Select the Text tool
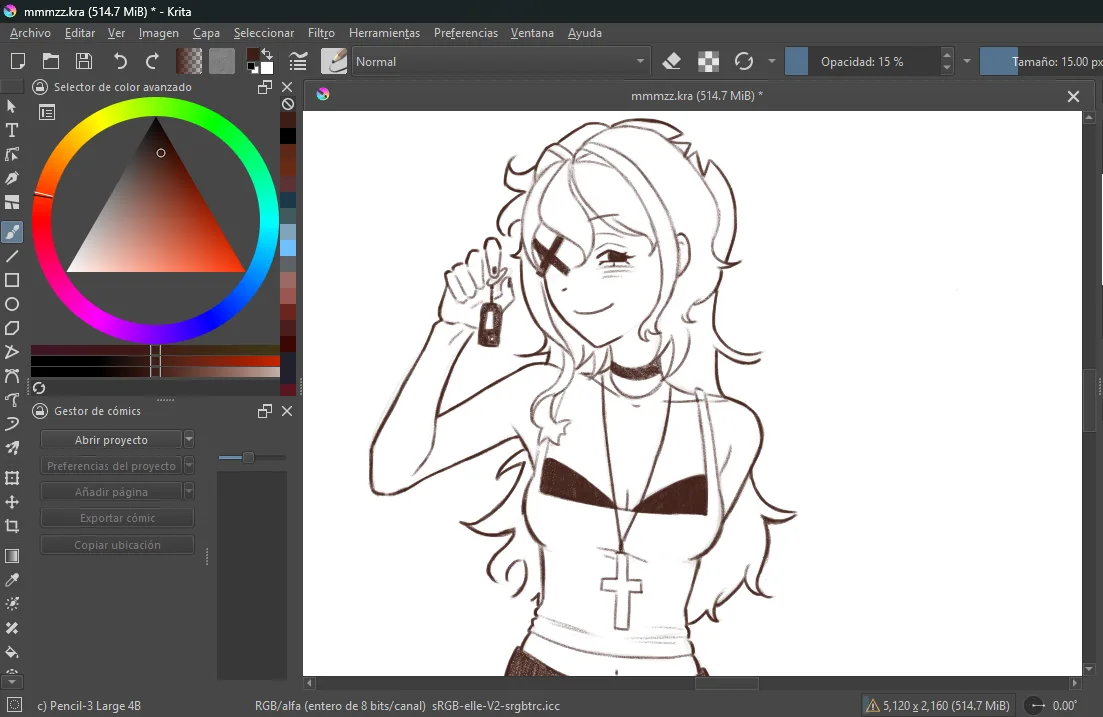This screenshot has width=1103, height=717. [x=11, y=130]
